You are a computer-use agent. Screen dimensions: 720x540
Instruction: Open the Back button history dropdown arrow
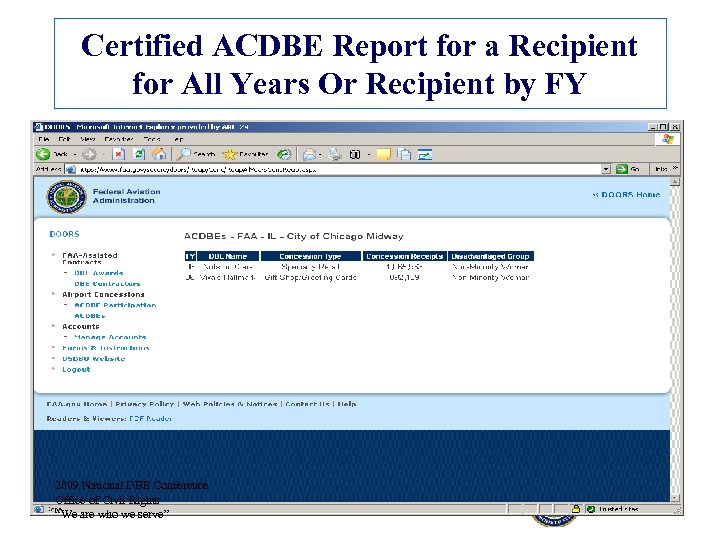click(x=75, y=155)
